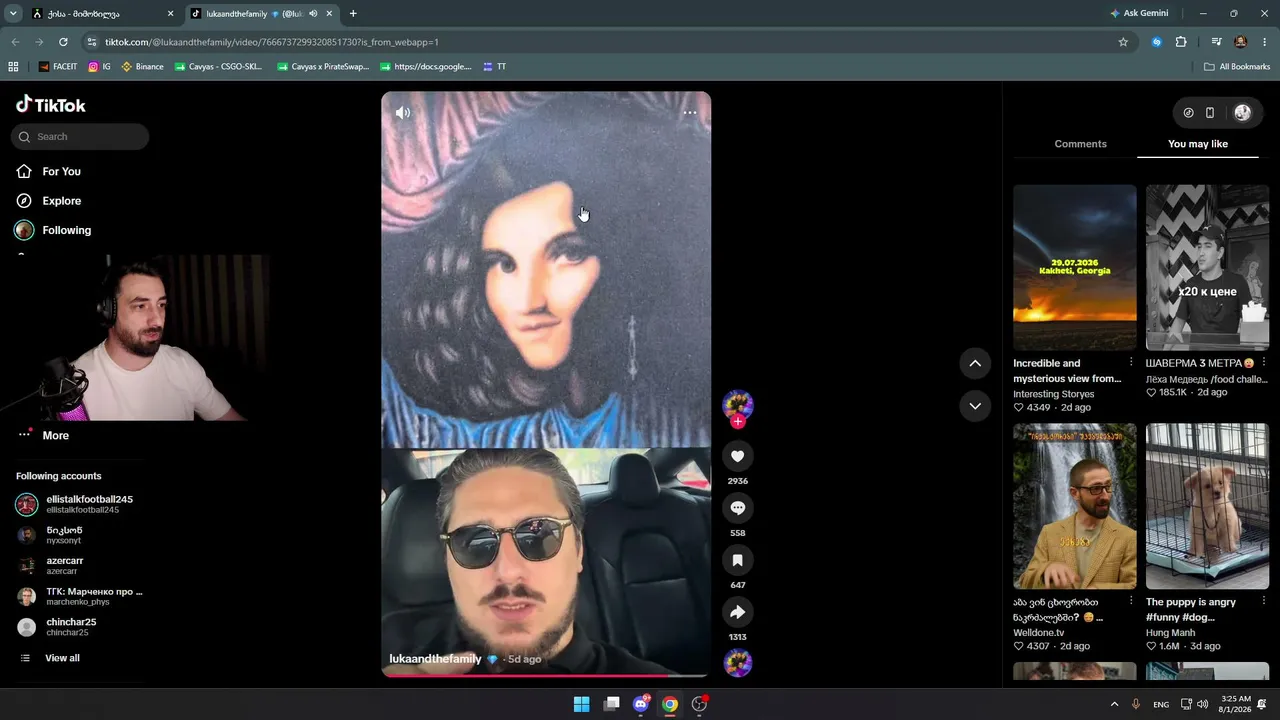
Task: Open options for Welldone.tv video
Action: pos(1131,601)
